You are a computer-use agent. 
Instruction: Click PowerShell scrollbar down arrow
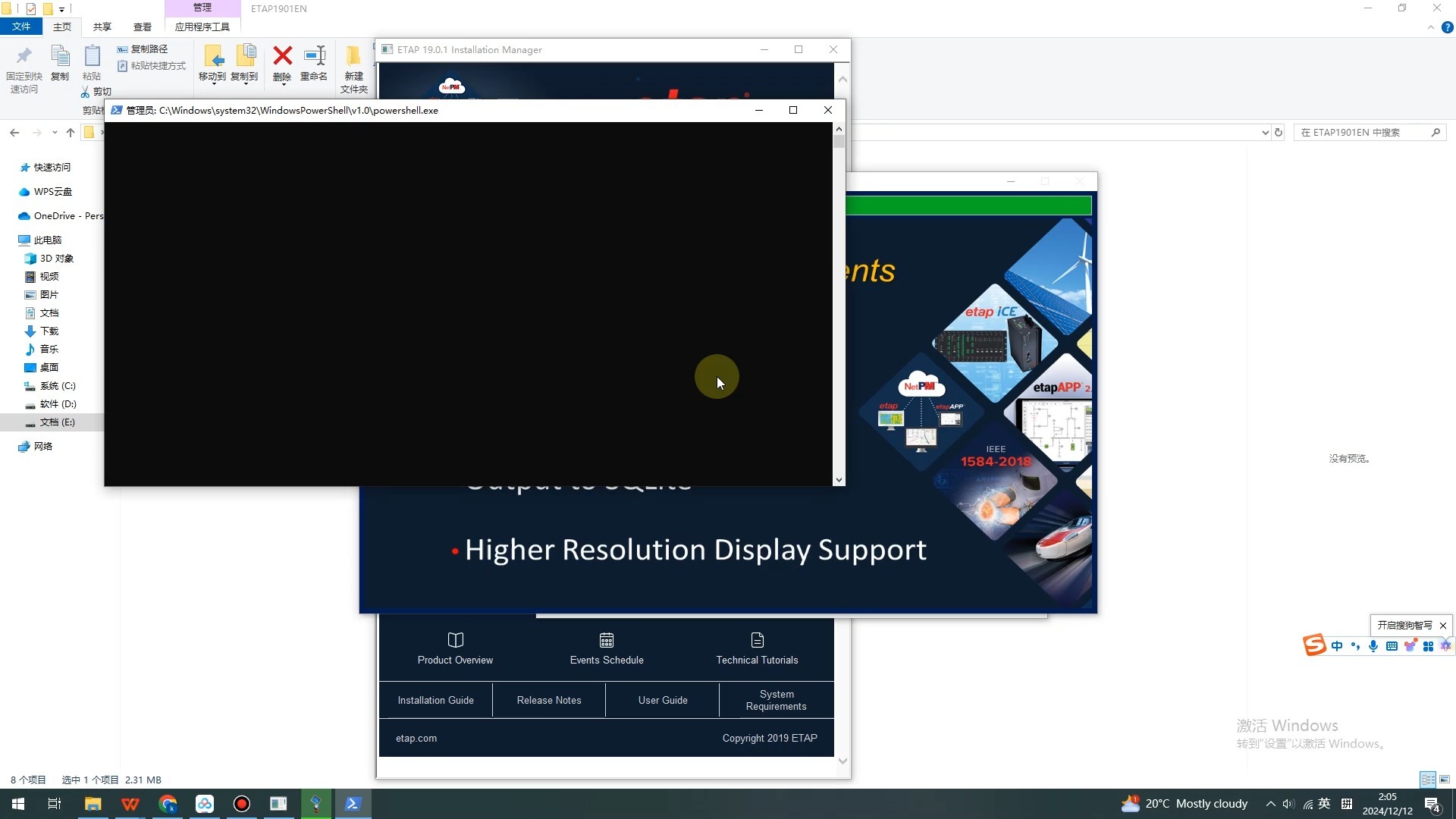[x=839, y=479]
